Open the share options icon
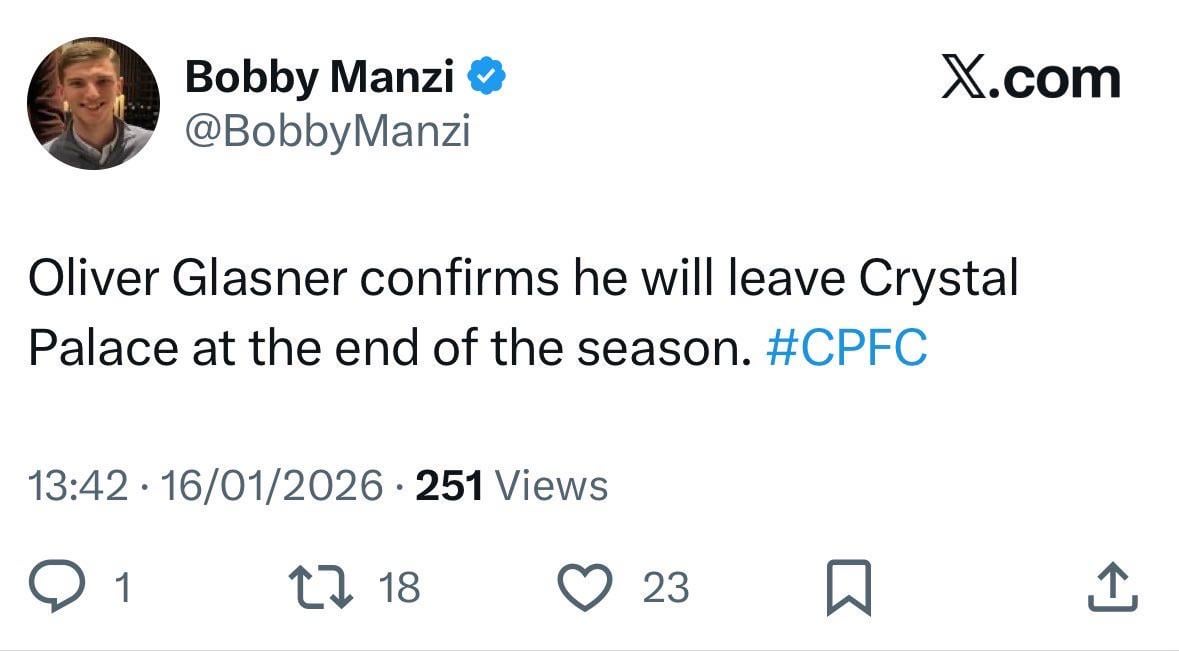1179x652 pixels. click(x=1112, y=587)
